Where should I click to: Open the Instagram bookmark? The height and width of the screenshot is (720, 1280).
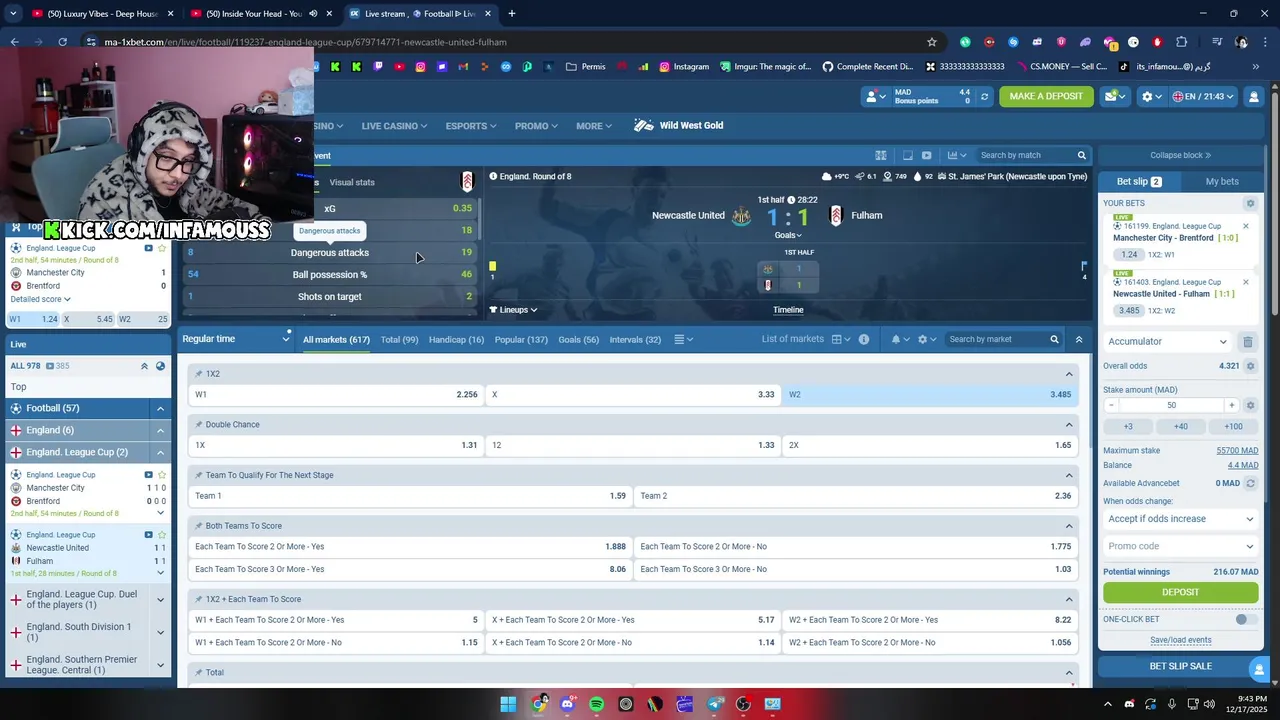point(685,67)
